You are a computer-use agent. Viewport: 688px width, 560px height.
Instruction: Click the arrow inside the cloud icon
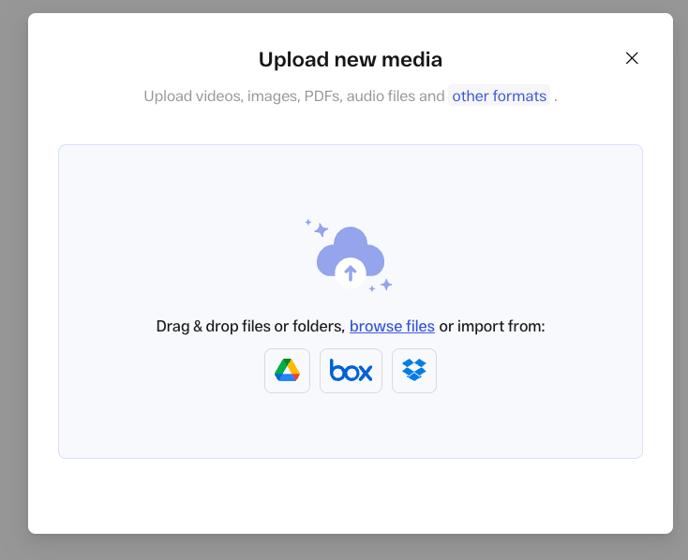pyautogui.click(x=350, y=272)
